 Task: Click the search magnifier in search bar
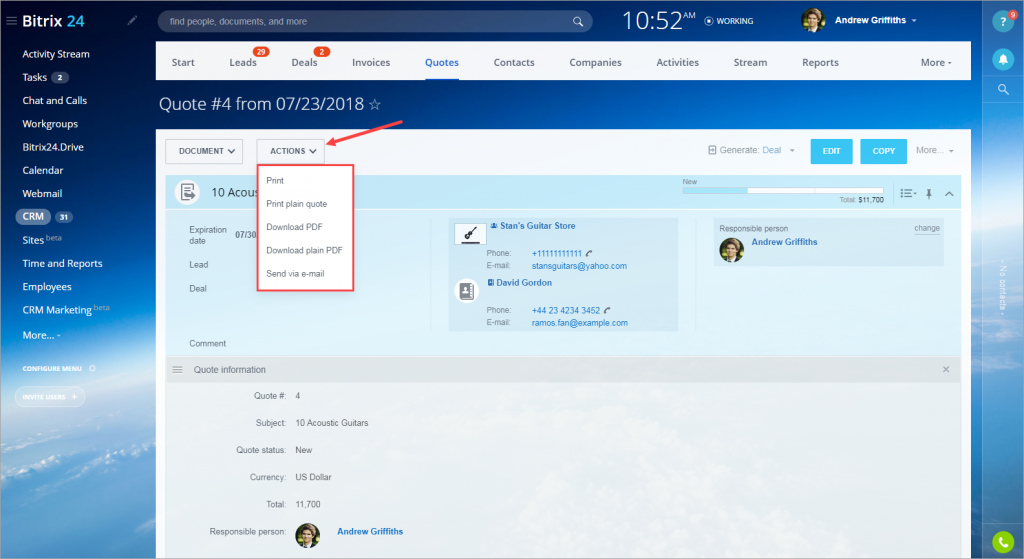(x=578, y=22)
